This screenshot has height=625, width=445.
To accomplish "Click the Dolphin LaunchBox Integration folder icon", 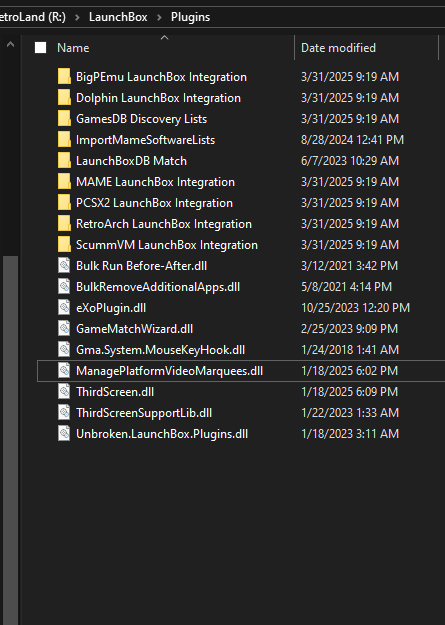I will point(64,98).
